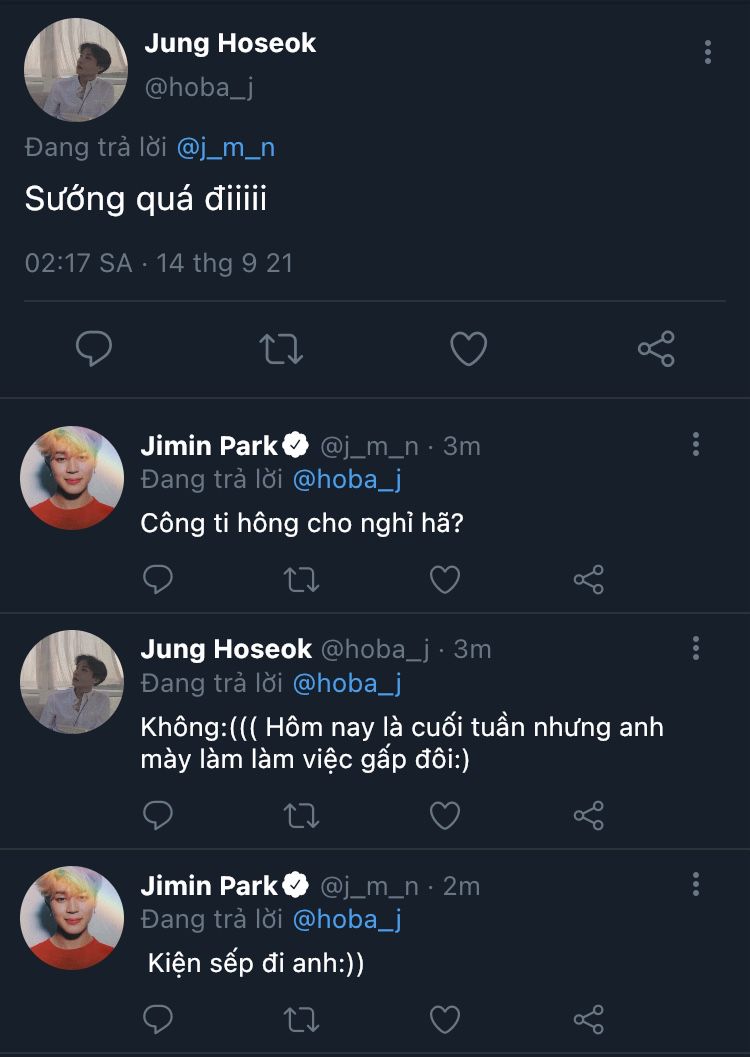Screen dimensions: 750x1057
Task: Open Jimin Park's avatar on first reply
Action: tap(72, 477)
